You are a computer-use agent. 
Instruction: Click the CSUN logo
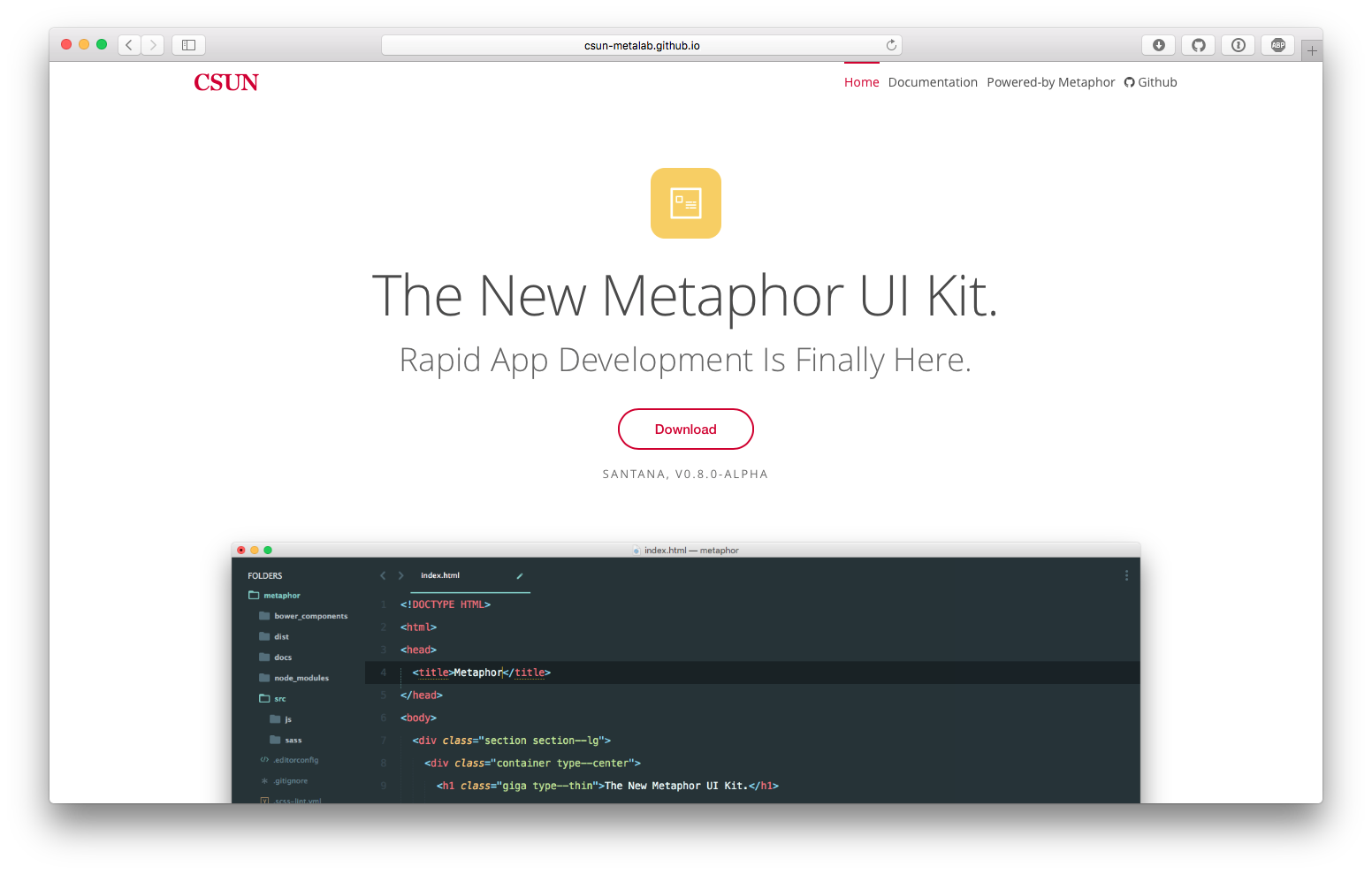pyautogui.click(x=226, y=82)
